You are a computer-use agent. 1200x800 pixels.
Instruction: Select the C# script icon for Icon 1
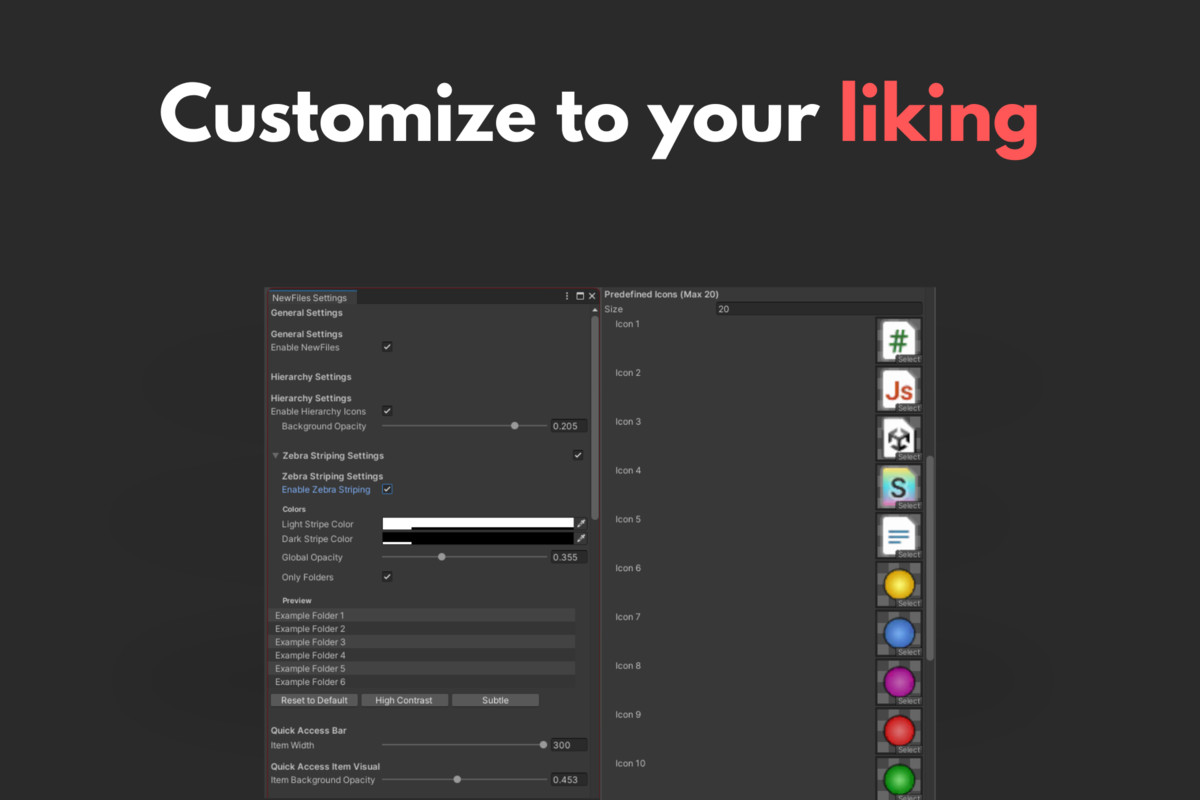[x=899, y=341]
